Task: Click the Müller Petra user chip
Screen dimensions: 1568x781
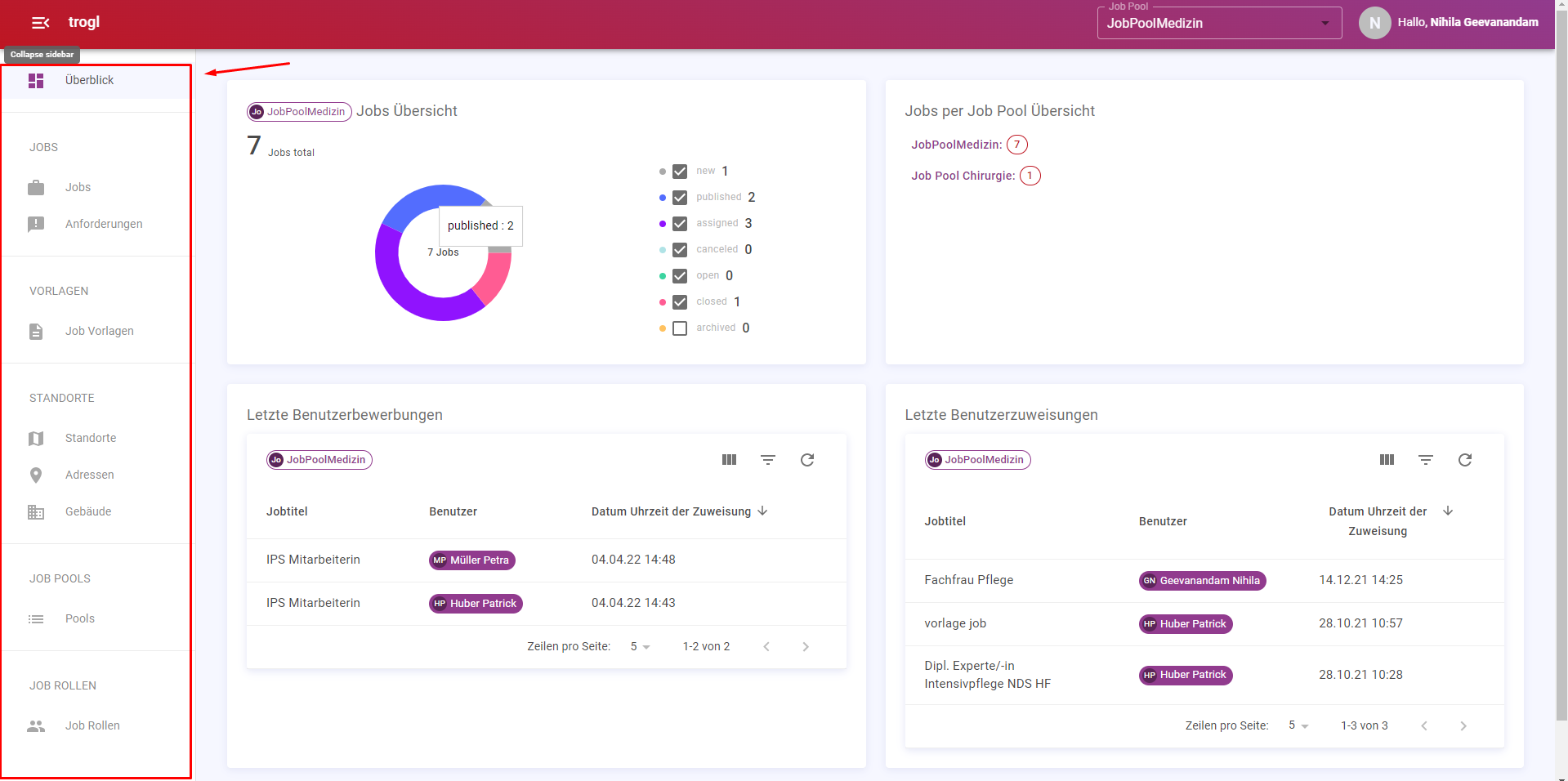Action: coord(472,560)
